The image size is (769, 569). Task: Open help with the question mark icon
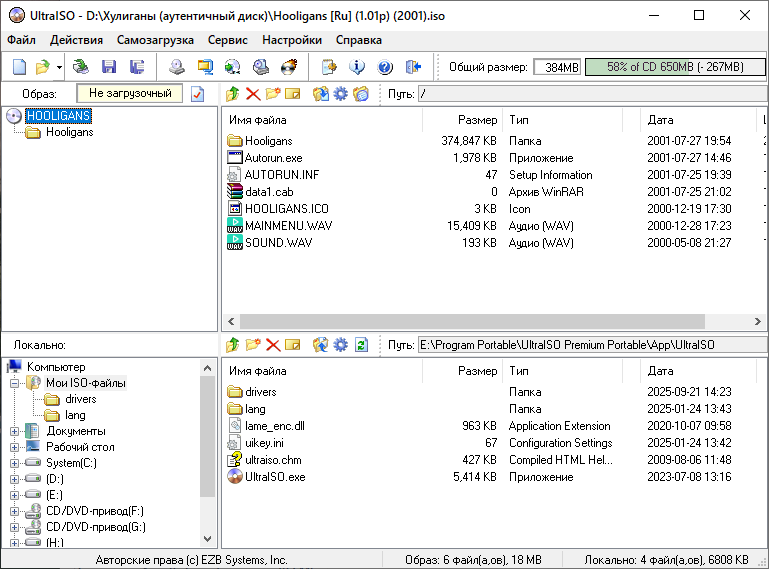pyautogui.click(x=385, y=67)
